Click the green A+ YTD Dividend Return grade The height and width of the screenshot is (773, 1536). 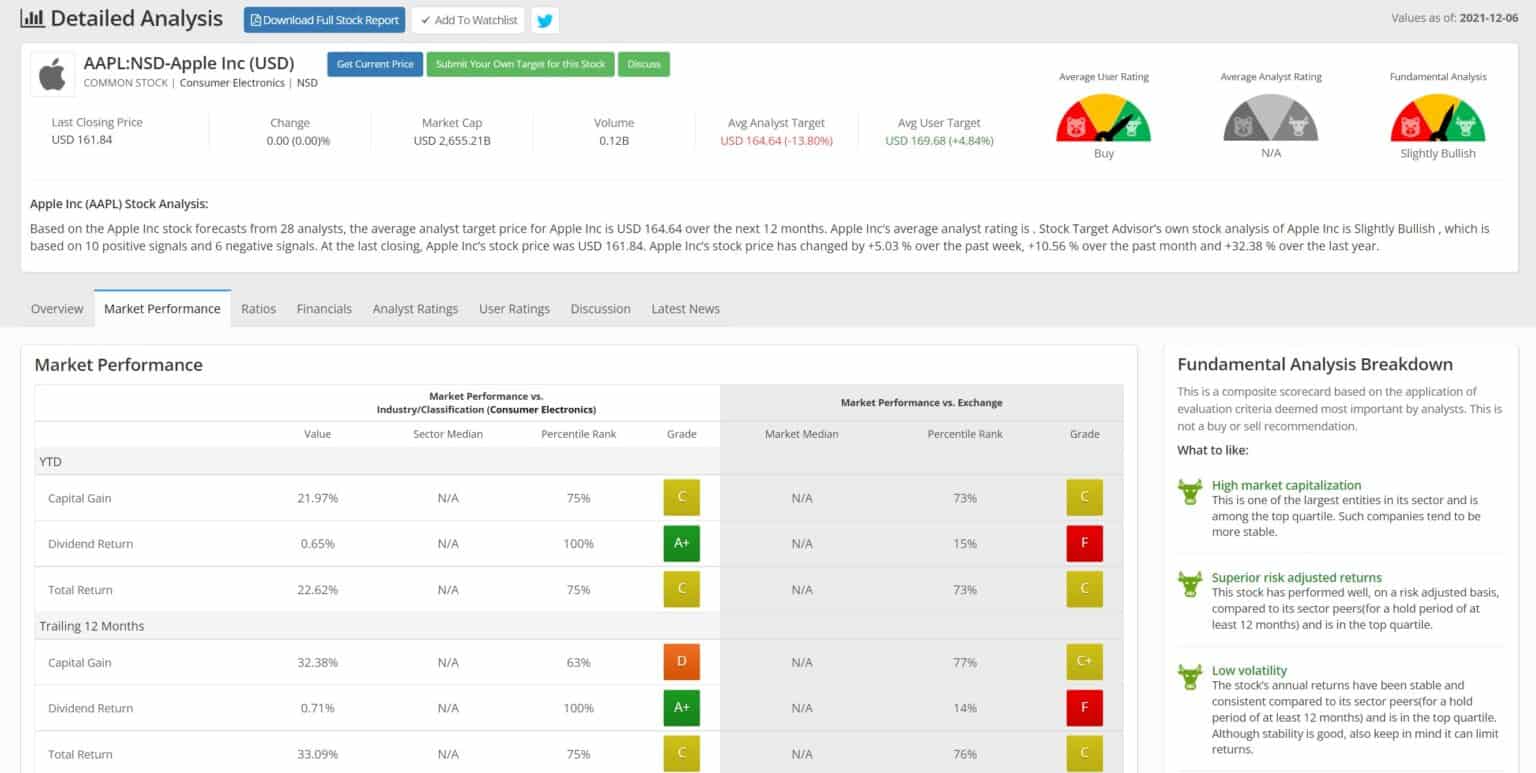(681, 544)
